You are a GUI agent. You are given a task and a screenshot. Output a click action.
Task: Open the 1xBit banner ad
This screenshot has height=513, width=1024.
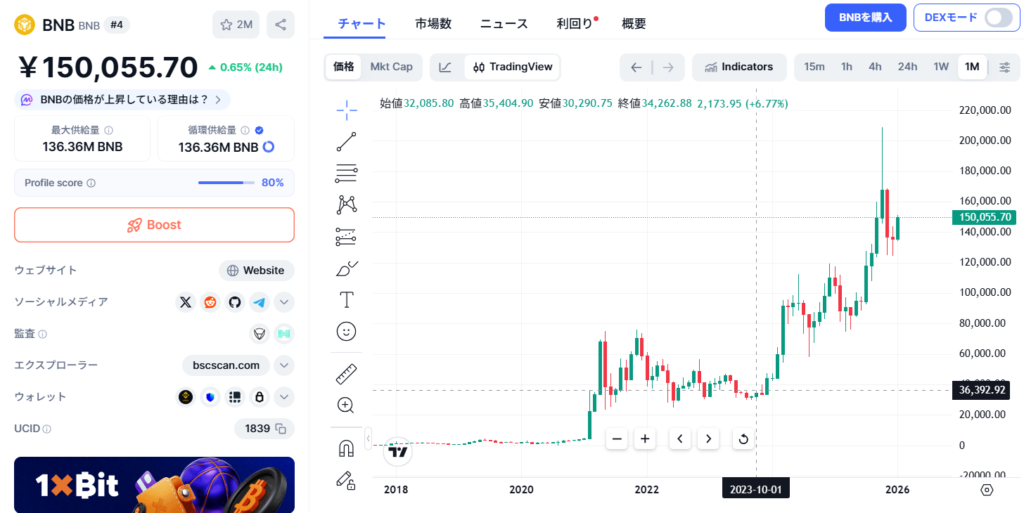(154, 485)
